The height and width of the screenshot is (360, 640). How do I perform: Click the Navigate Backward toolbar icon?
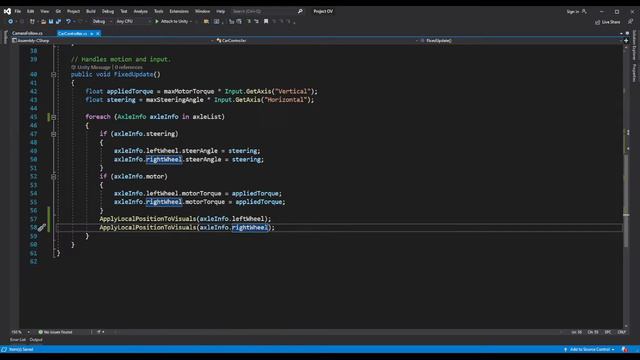pos(10,22)
